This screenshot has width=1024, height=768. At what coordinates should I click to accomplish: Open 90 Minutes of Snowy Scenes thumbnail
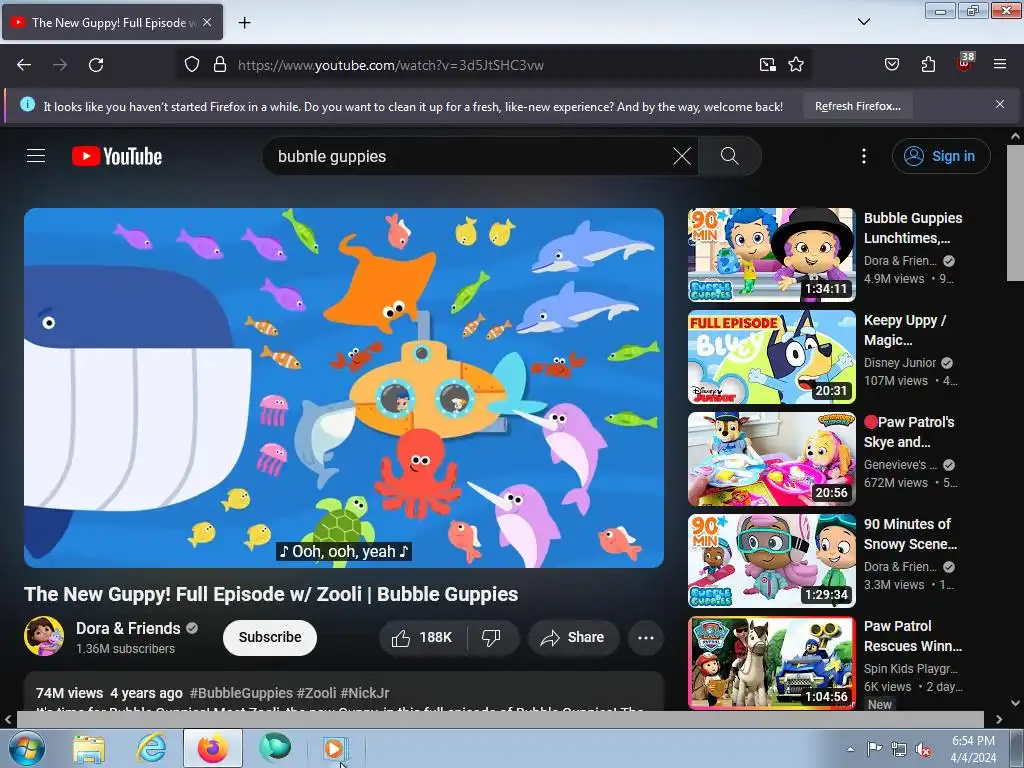pos(771,560)
